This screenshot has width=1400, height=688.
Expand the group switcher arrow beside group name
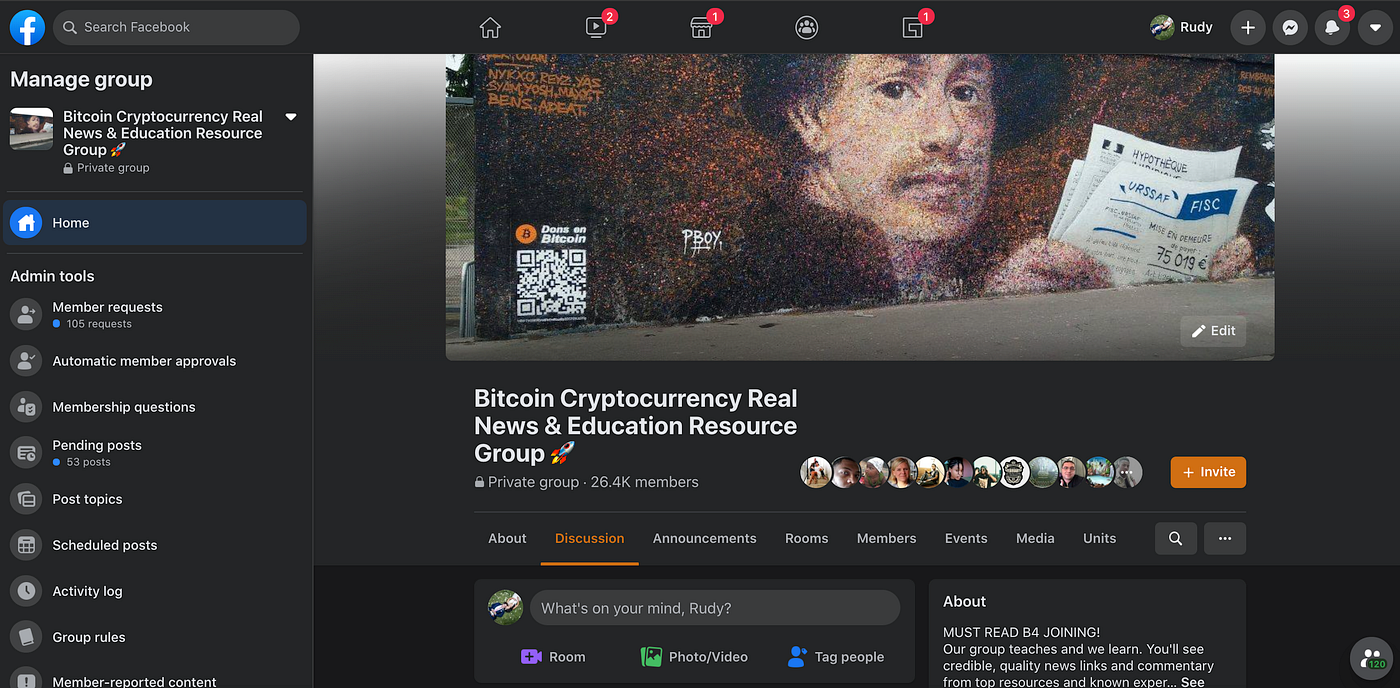click(x=291, y=117)
